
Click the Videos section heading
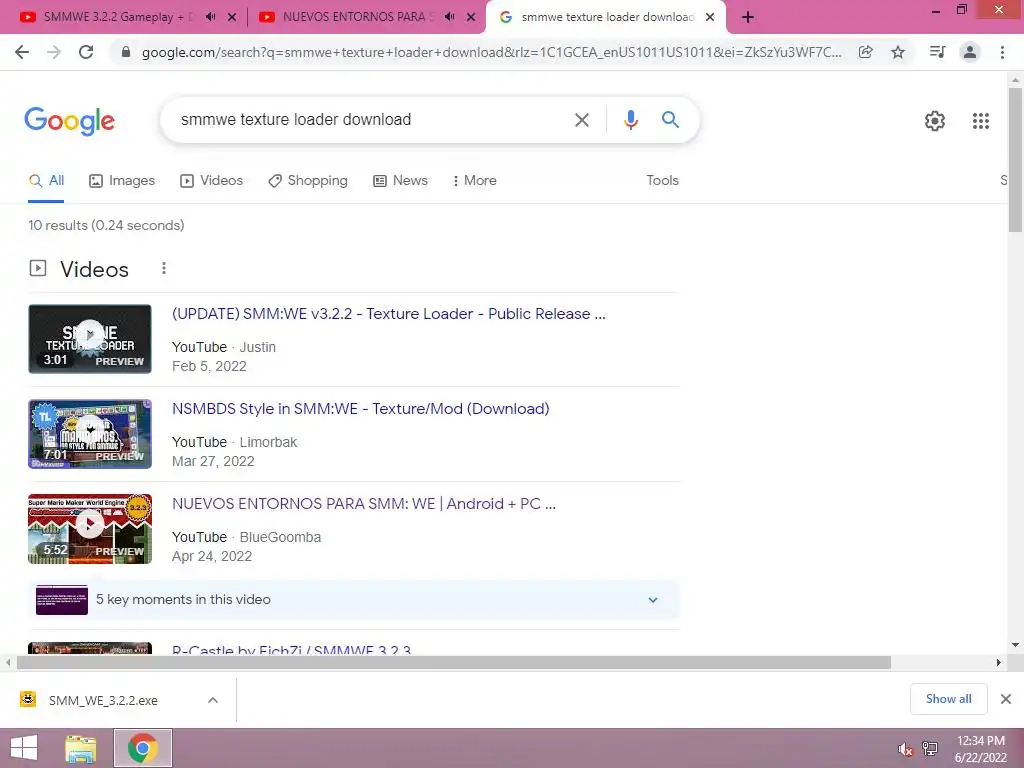click(94, 269)
